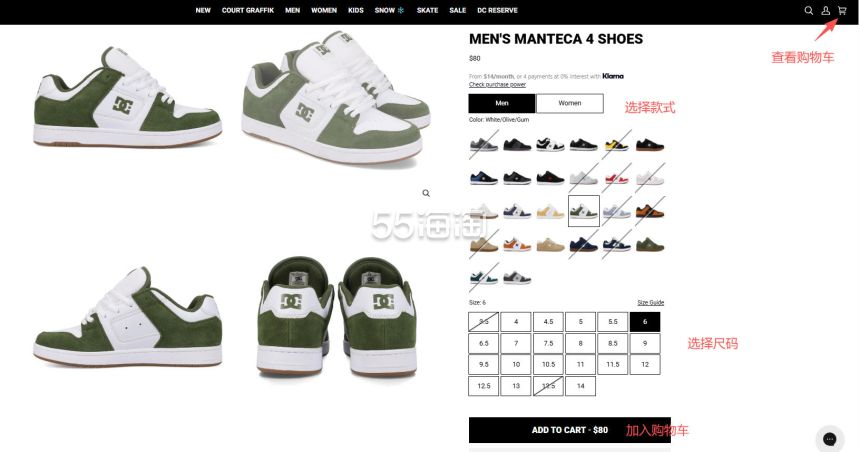Click the magnifier zoom icon on image
Viewport: 859px width, 452px height.
click(x=426, y=193)
